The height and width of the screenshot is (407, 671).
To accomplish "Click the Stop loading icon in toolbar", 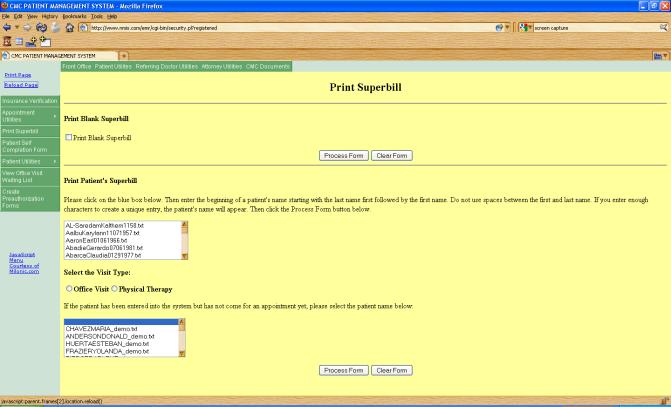I will pyautogui.click(x=55, y=28).
